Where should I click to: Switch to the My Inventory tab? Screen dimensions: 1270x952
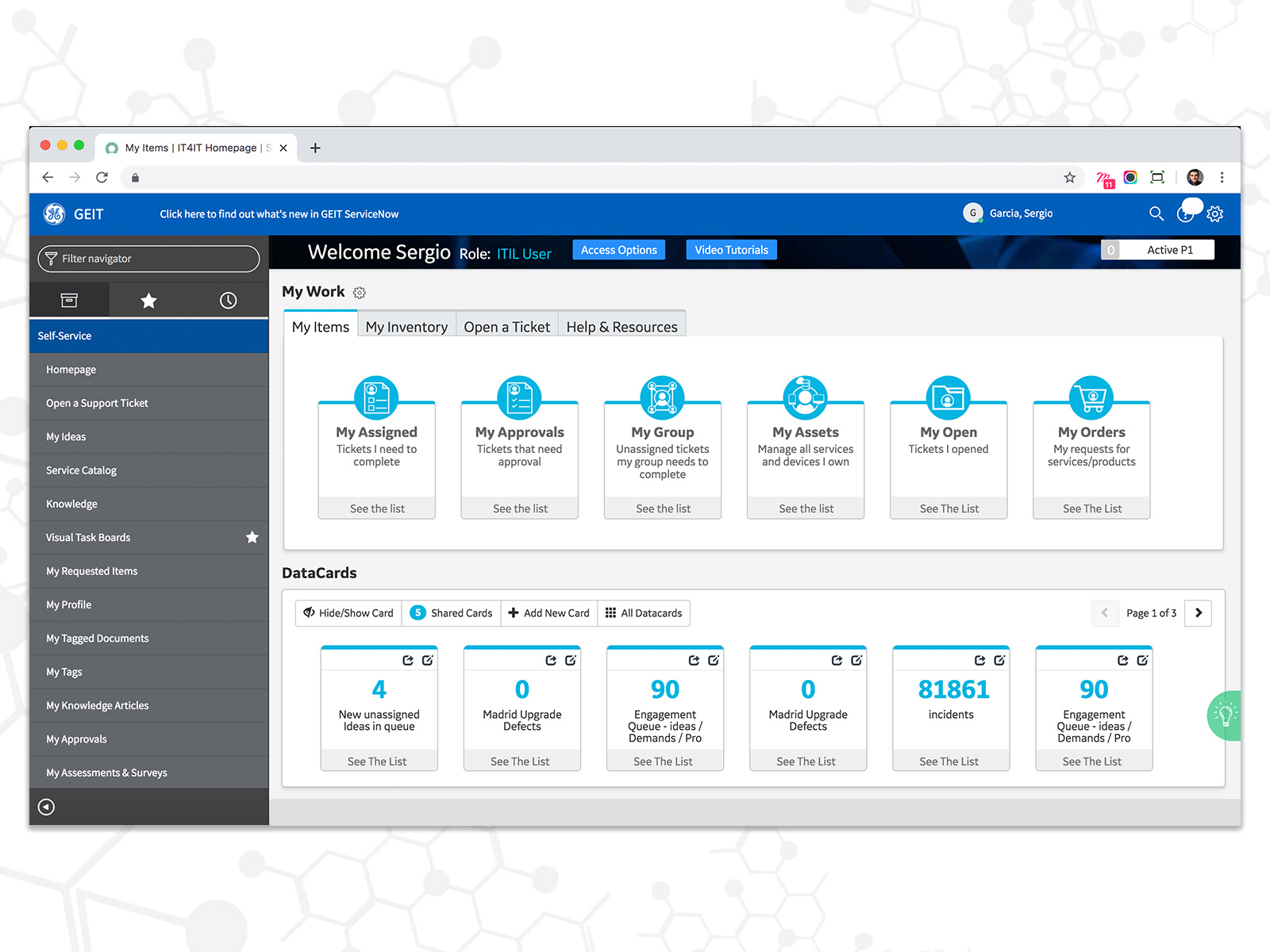tap(406, 327)
